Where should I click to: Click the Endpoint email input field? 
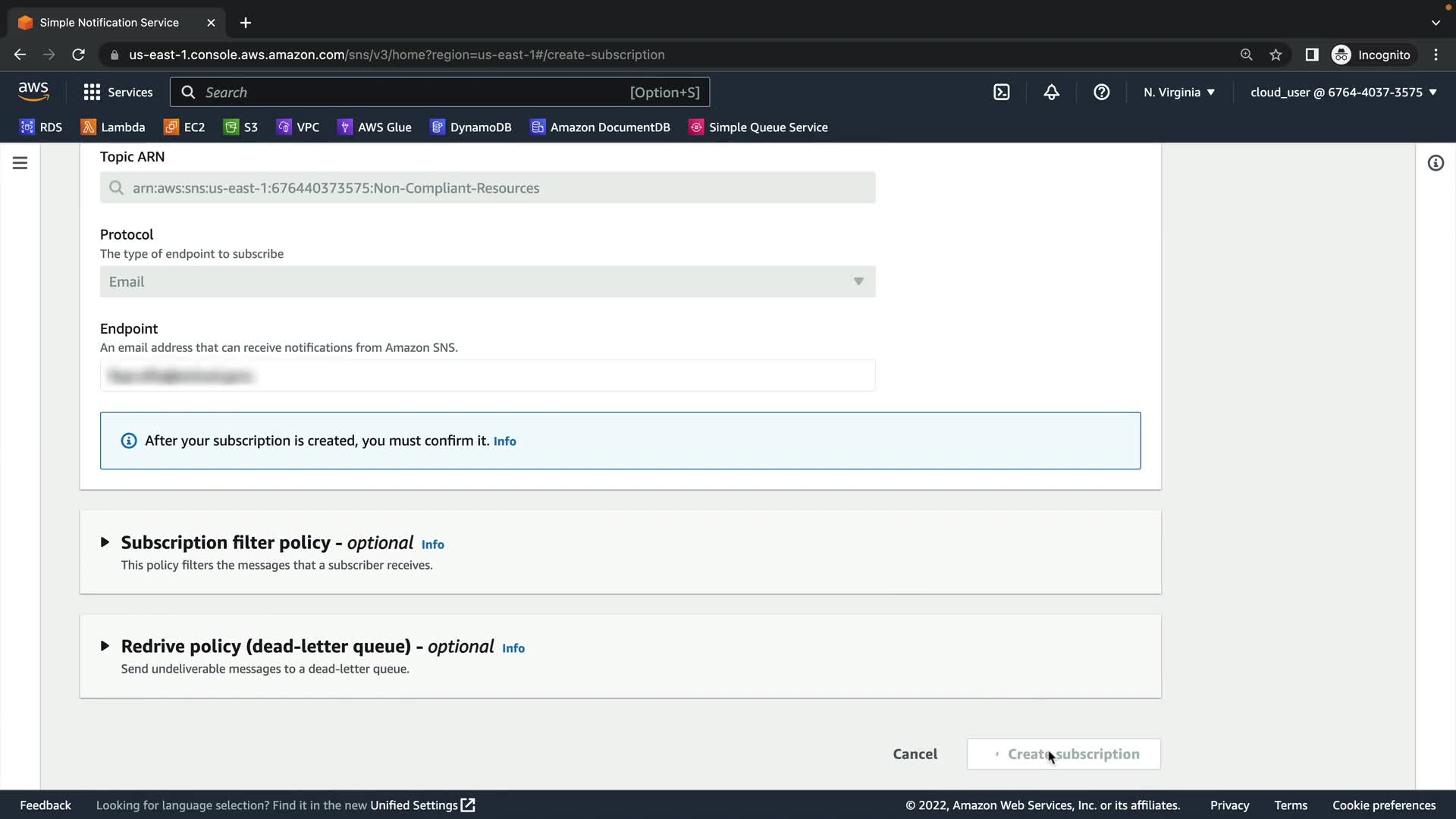487,376
